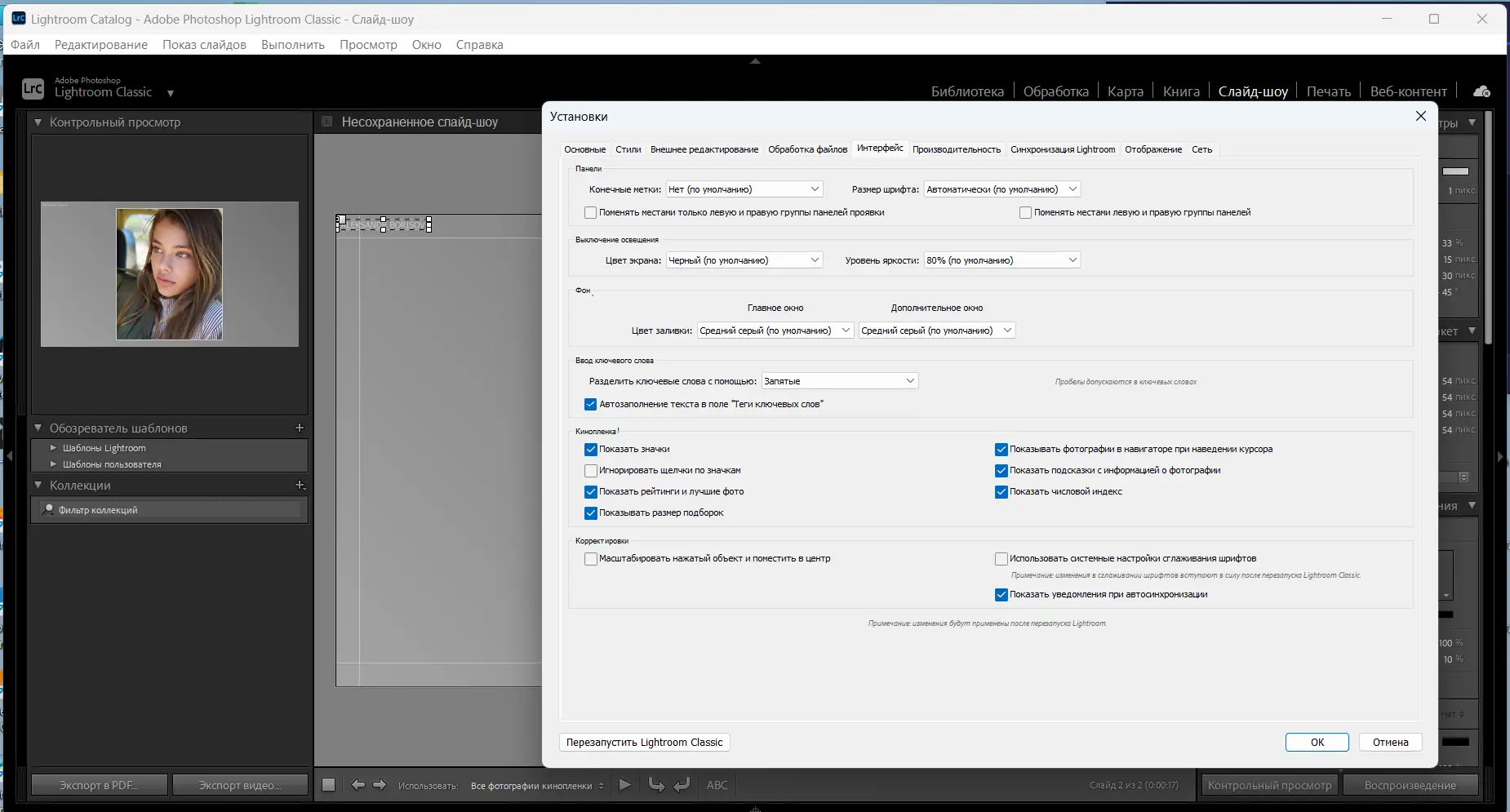Viewport: 1510px width, 812px height.
Task: Go to the next slide arrow
Action: [380, 785]
